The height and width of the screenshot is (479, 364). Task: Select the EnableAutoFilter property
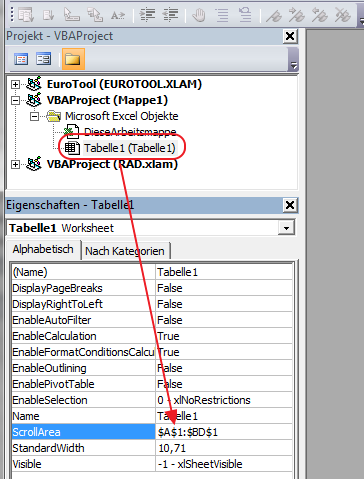[83, 320]
